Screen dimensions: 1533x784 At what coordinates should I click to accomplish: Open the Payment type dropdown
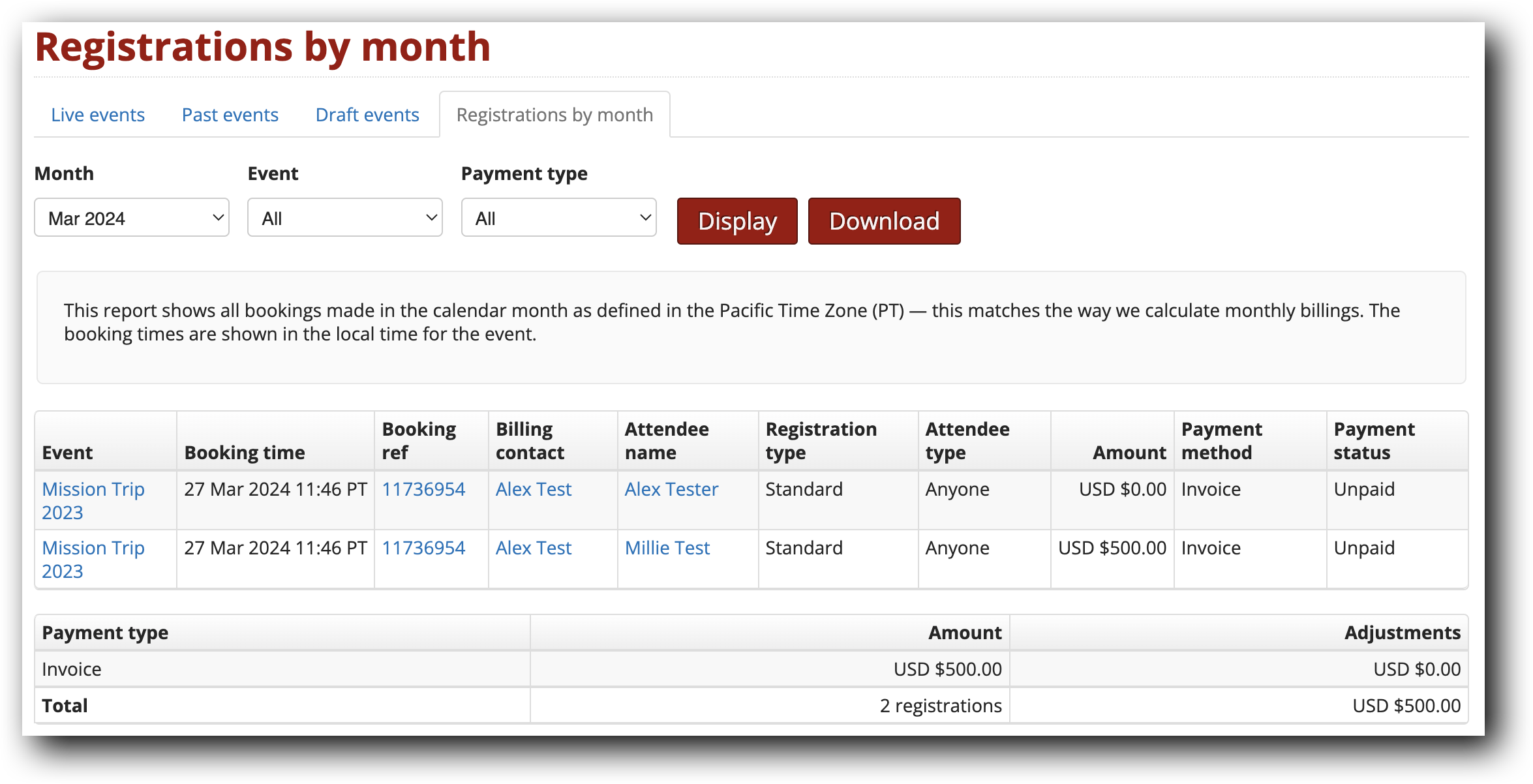click(x=558, y=217)
